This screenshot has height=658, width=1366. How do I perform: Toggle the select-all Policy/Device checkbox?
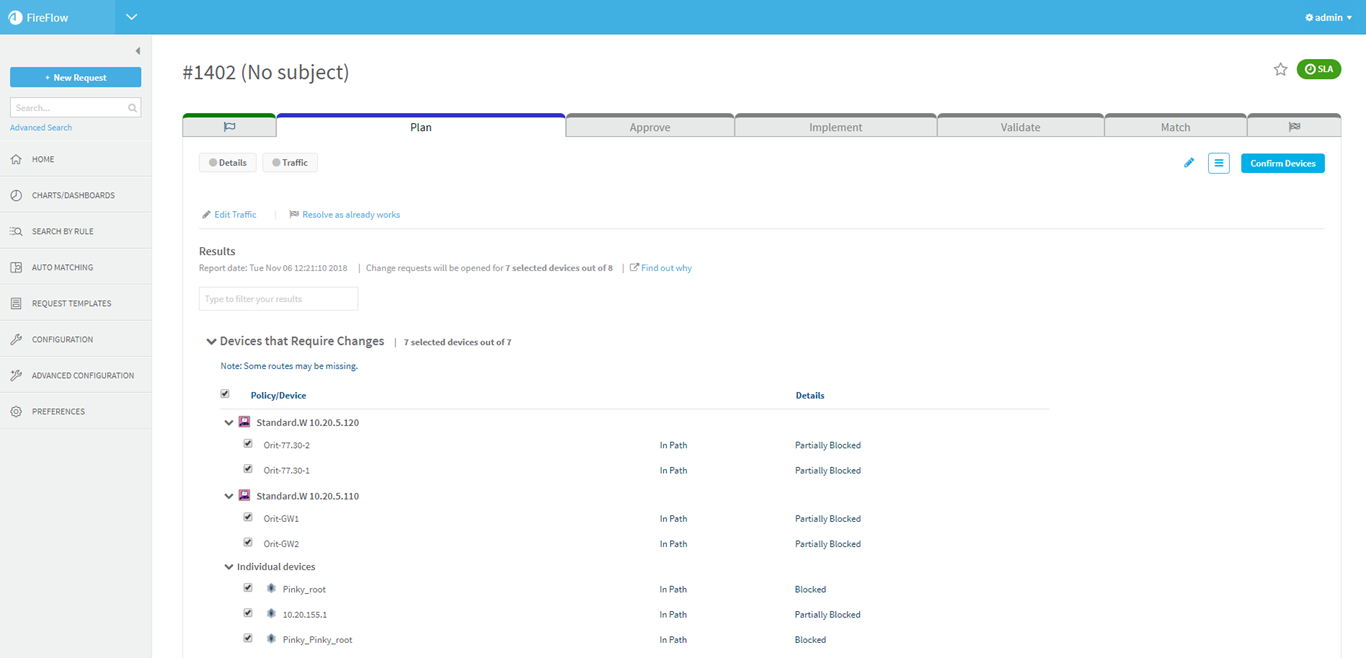225,394
